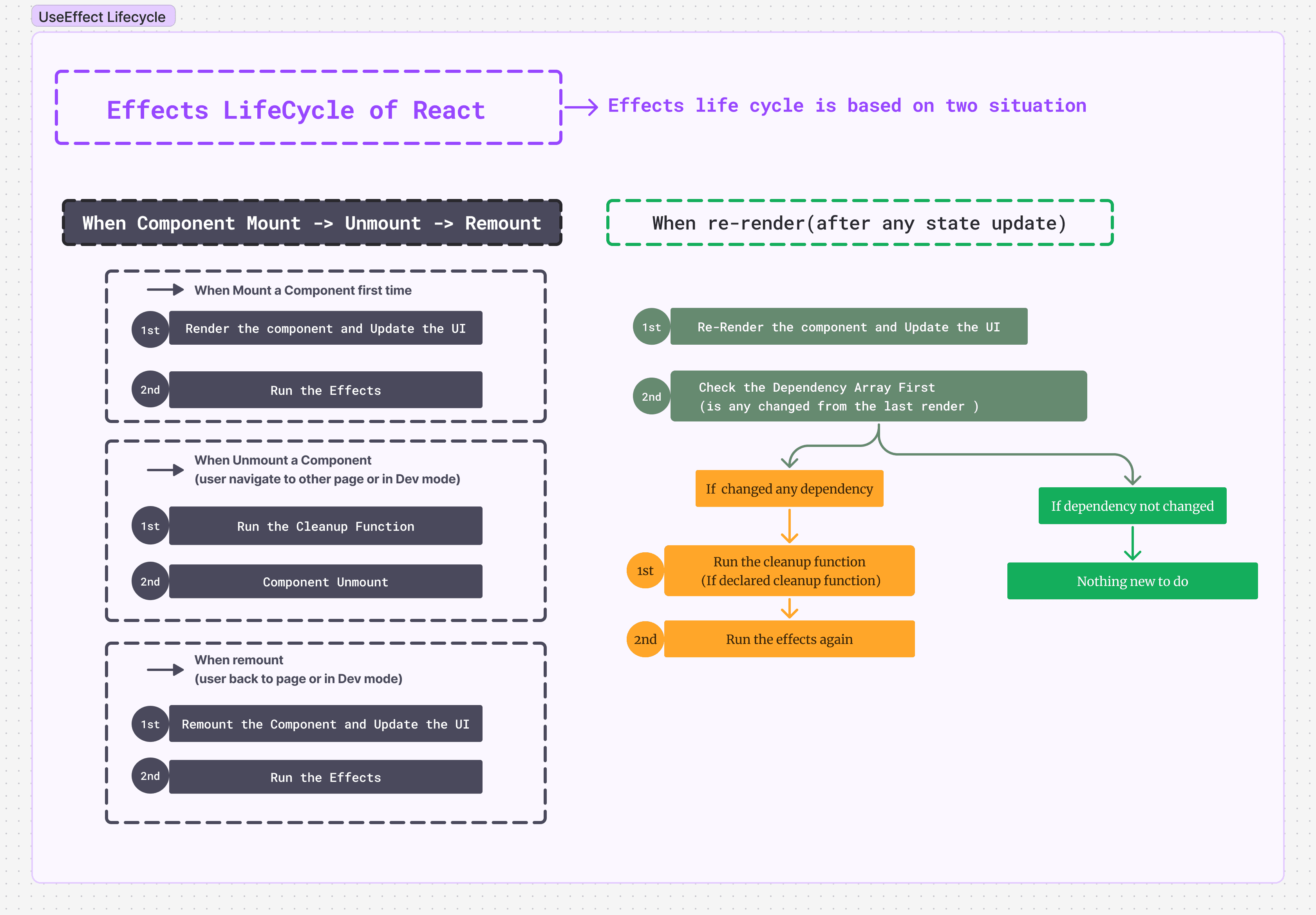Click the green 1st circle beside Re-Render
Screen dimensions: 1316x915
click(x=651, y=326)
